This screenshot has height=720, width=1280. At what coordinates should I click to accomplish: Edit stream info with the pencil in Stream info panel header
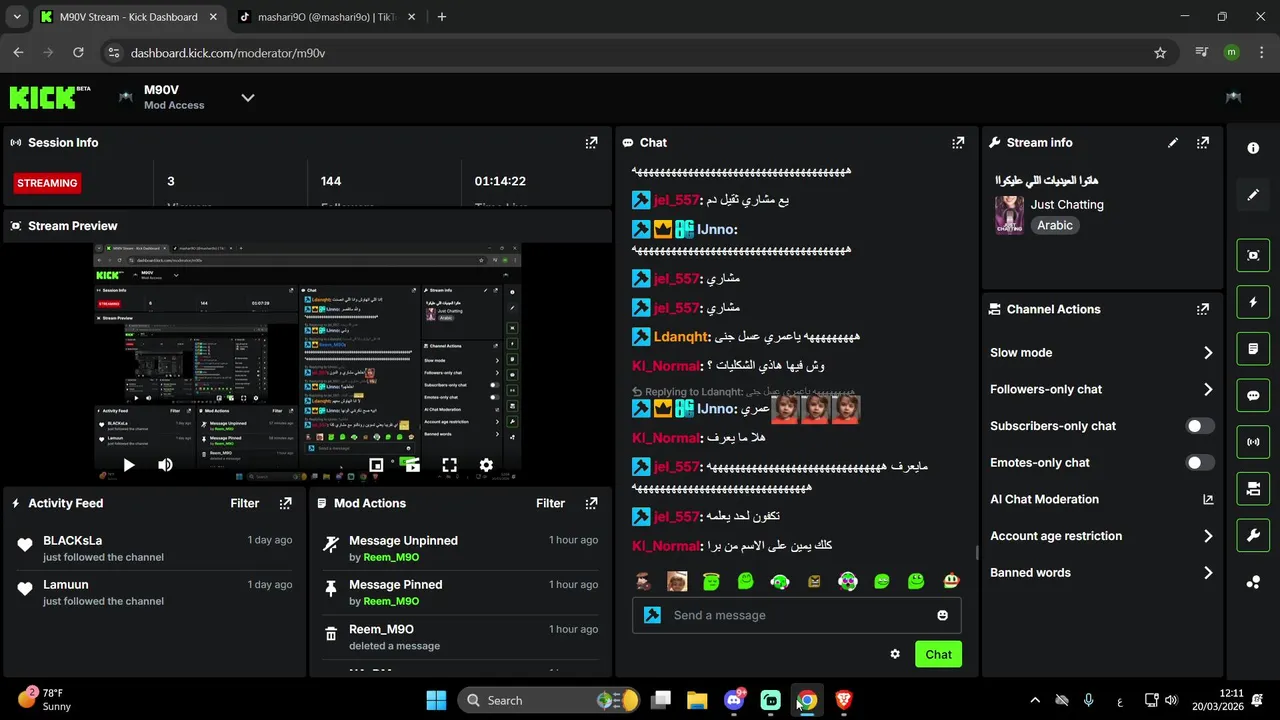click(1173, 143)
